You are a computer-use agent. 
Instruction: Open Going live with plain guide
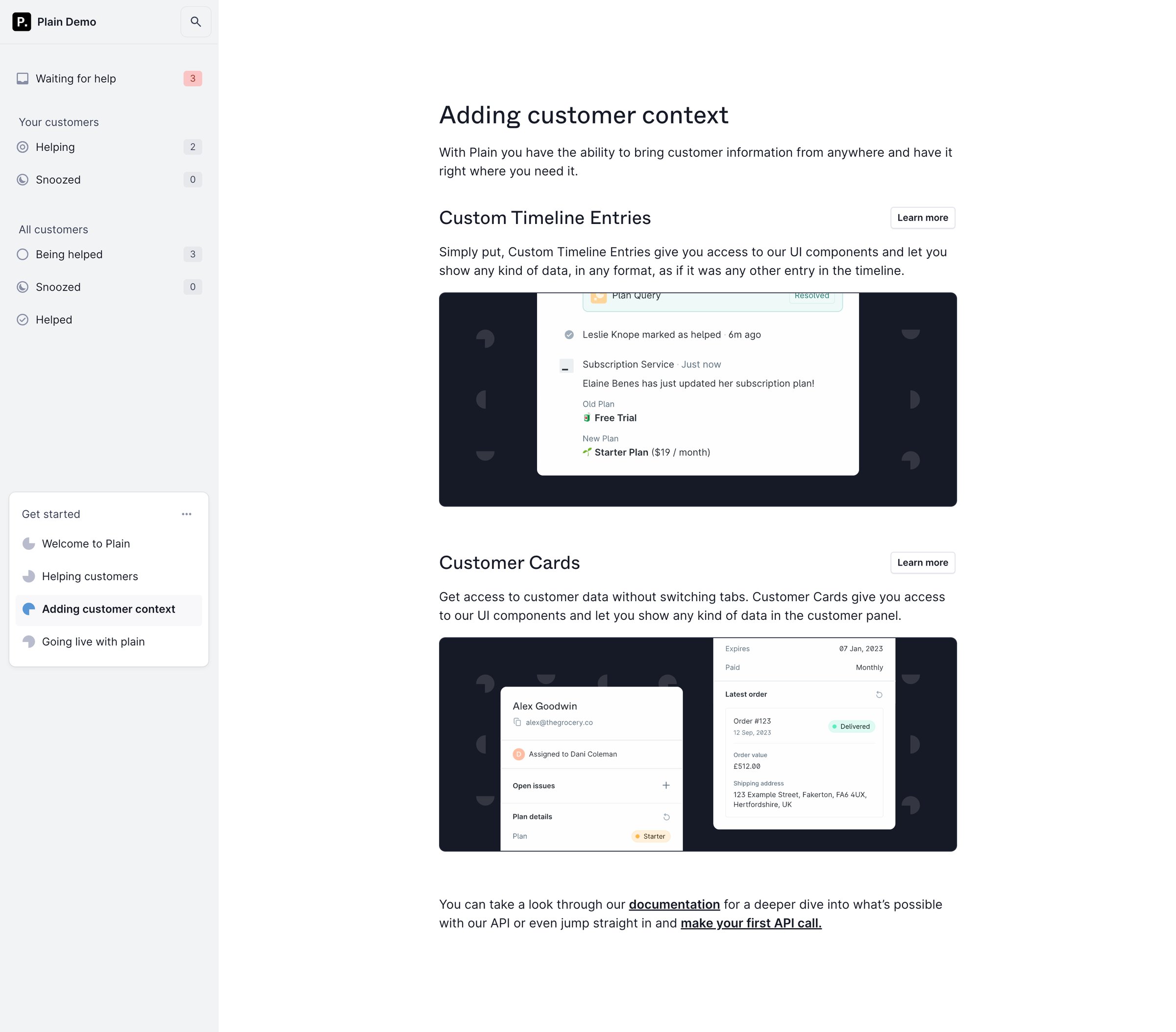pyautogui.click(x=109, y=641)
